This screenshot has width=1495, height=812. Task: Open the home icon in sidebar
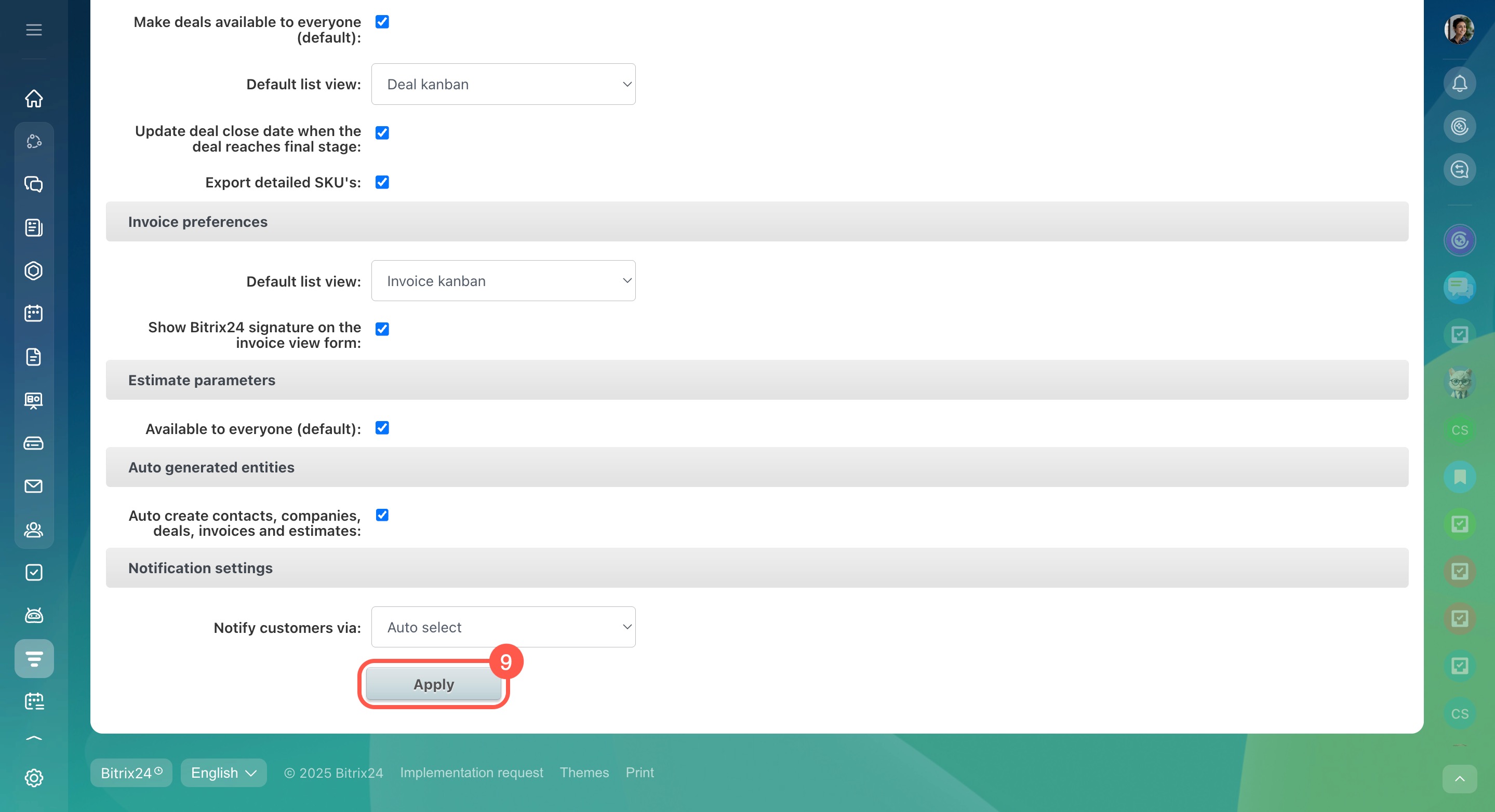[34, 98]
